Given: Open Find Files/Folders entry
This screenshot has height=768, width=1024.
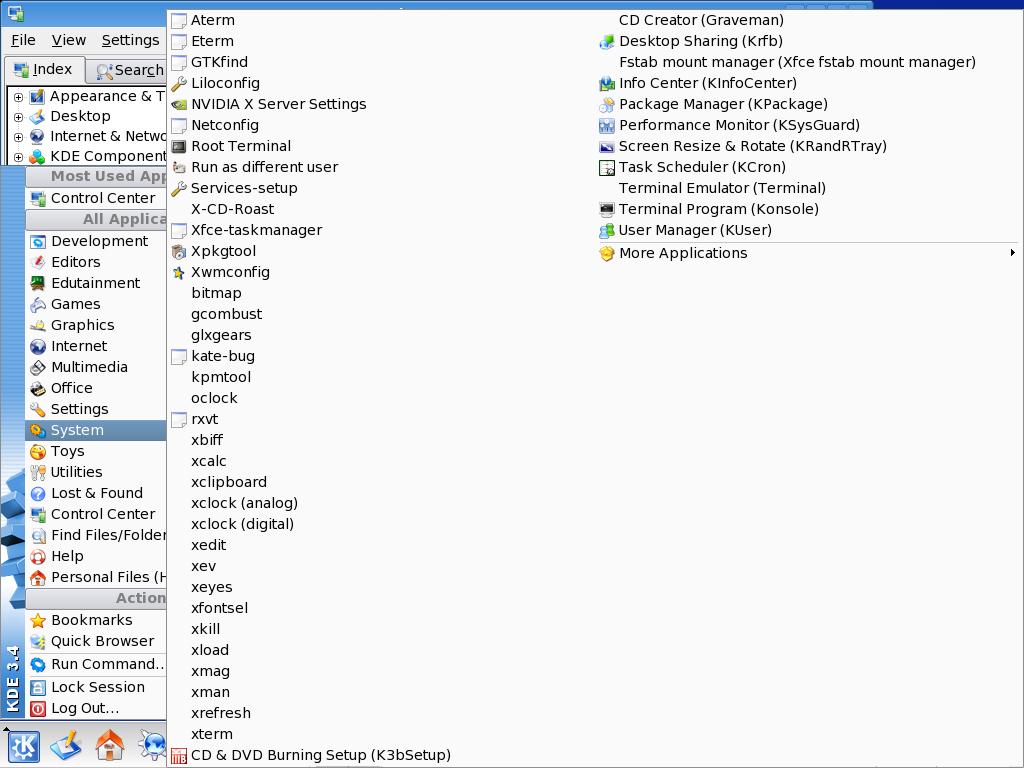Looking at the screenshot, I should tap(95, 535).
